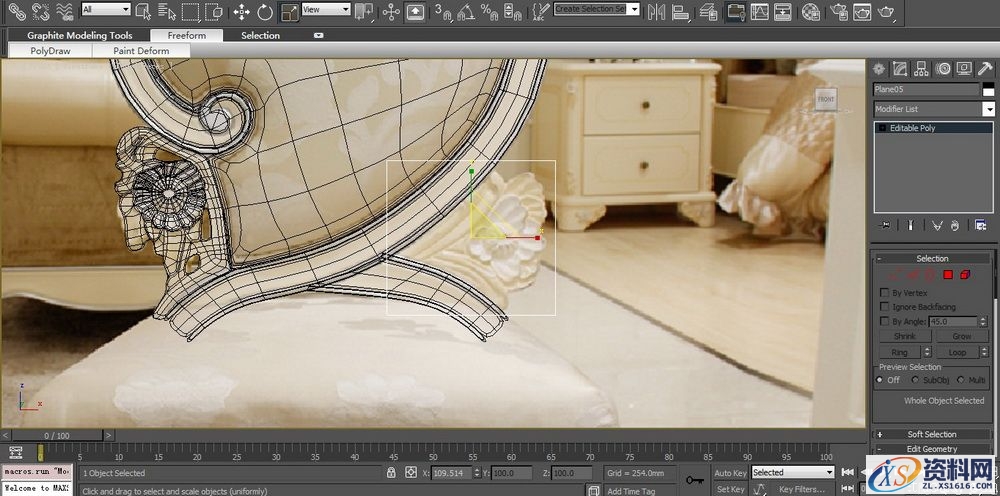Select the SubObj preview selection radio
This screenshot has width=1000, height=496.
(913, 380)
